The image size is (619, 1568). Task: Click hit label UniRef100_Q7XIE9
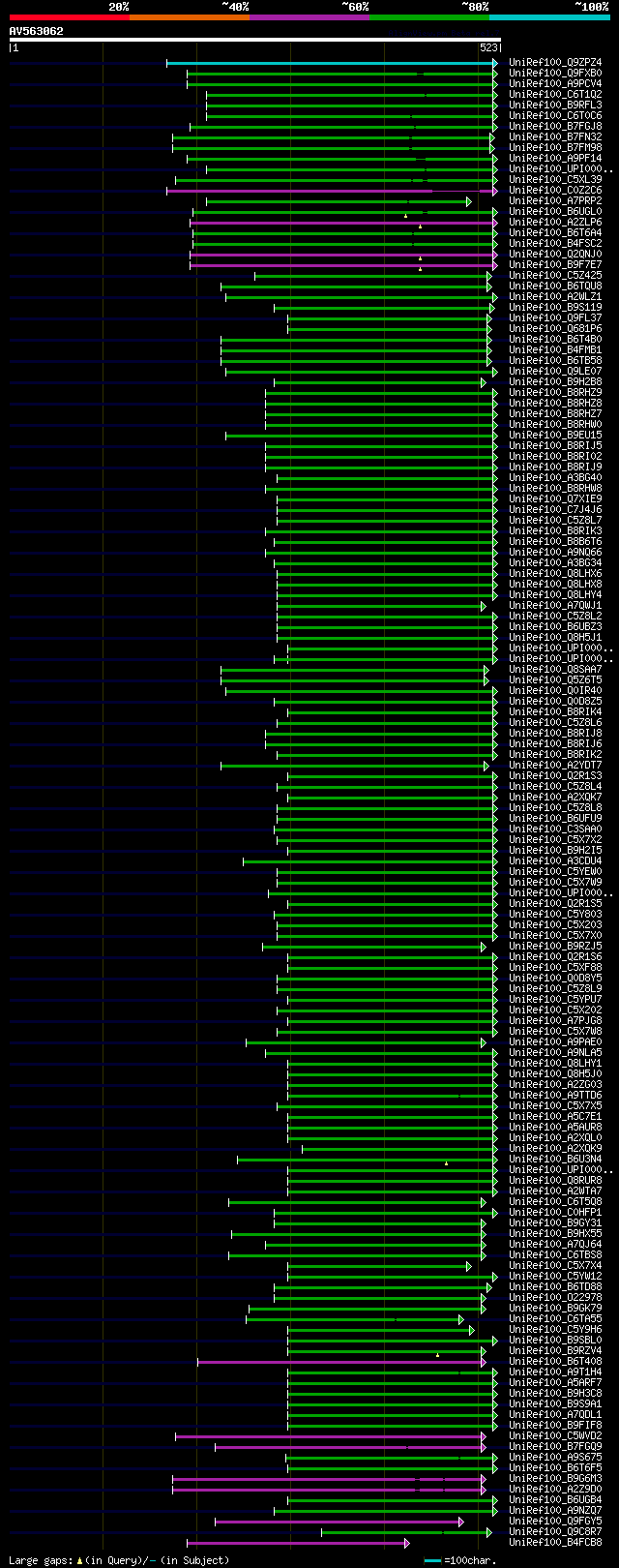coord(555,499)
